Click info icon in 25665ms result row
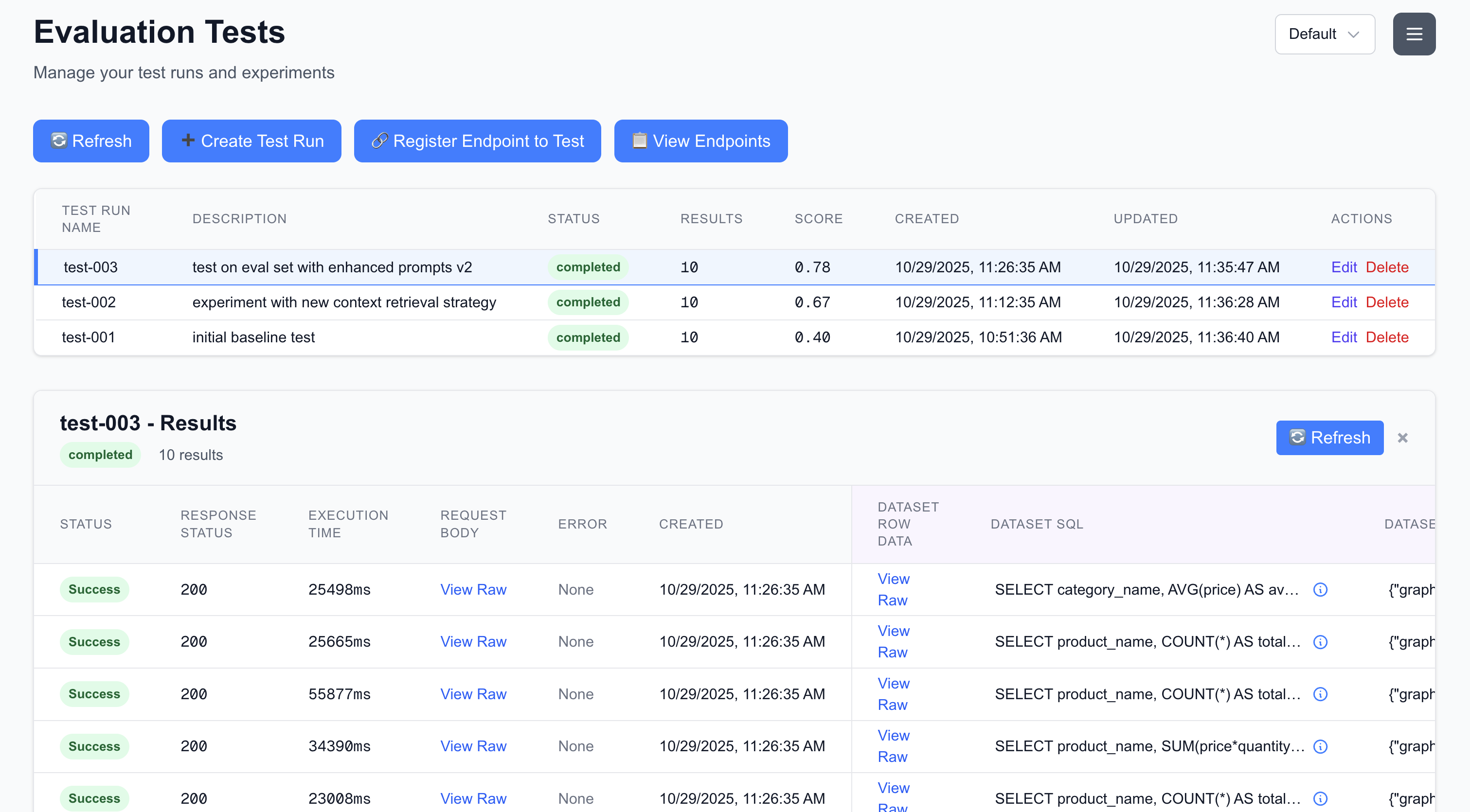Viewport: 1470px width, 812px height. [1320, 642]
